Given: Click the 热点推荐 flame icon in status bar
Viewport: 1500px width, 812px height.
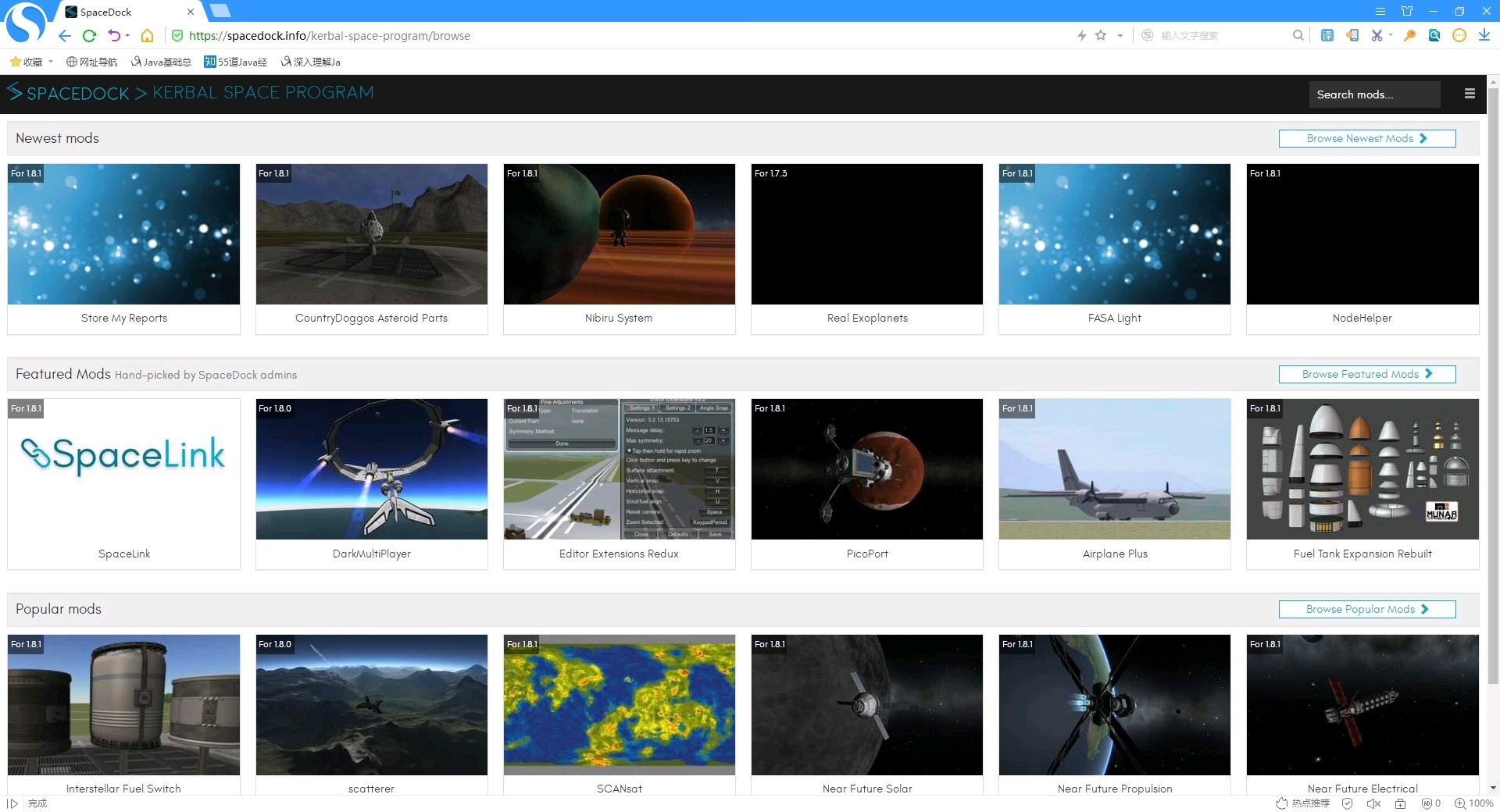Looking at the screenshot, I should 1281,803.
